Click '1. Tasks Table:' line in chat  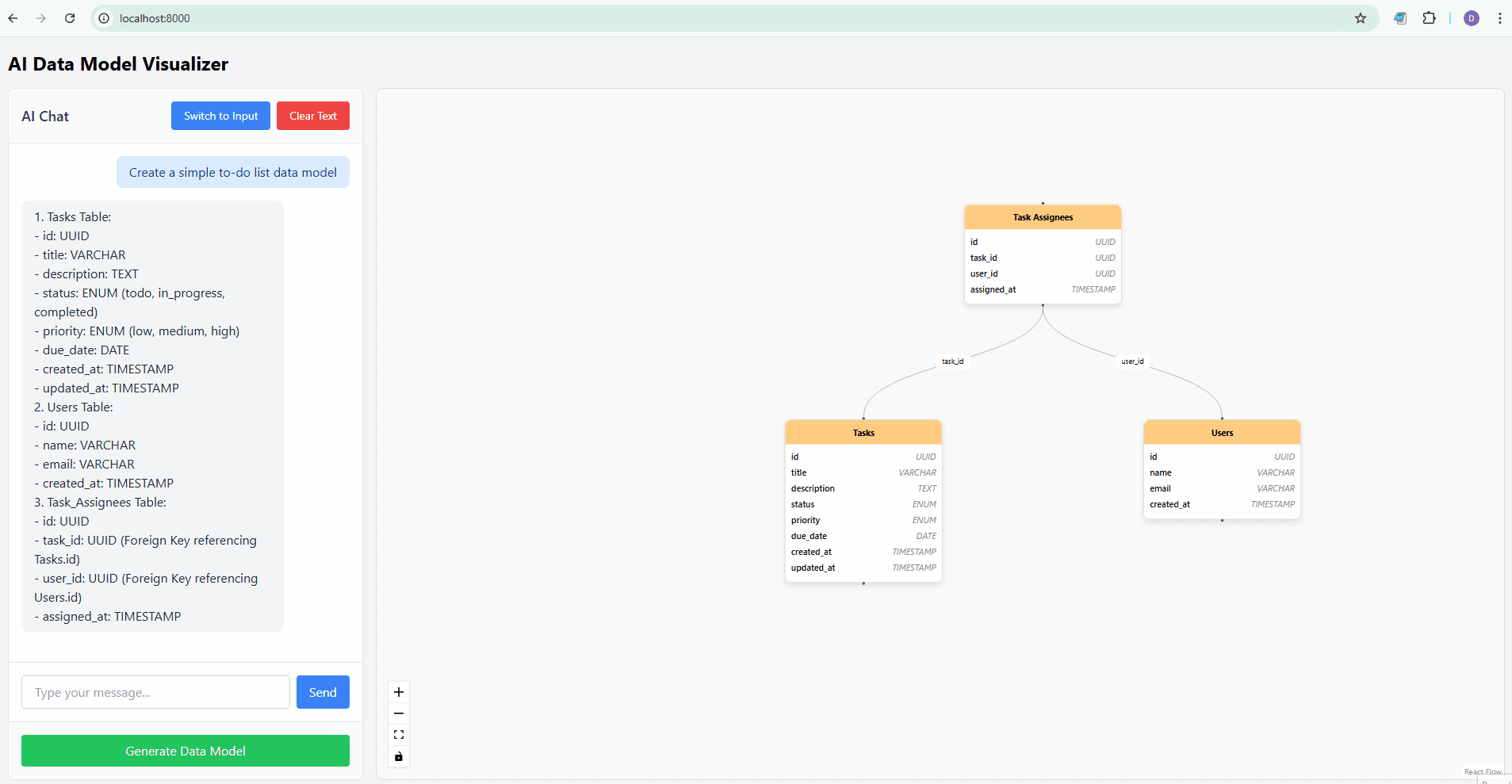pyautogui.click(x=73, y=216)
